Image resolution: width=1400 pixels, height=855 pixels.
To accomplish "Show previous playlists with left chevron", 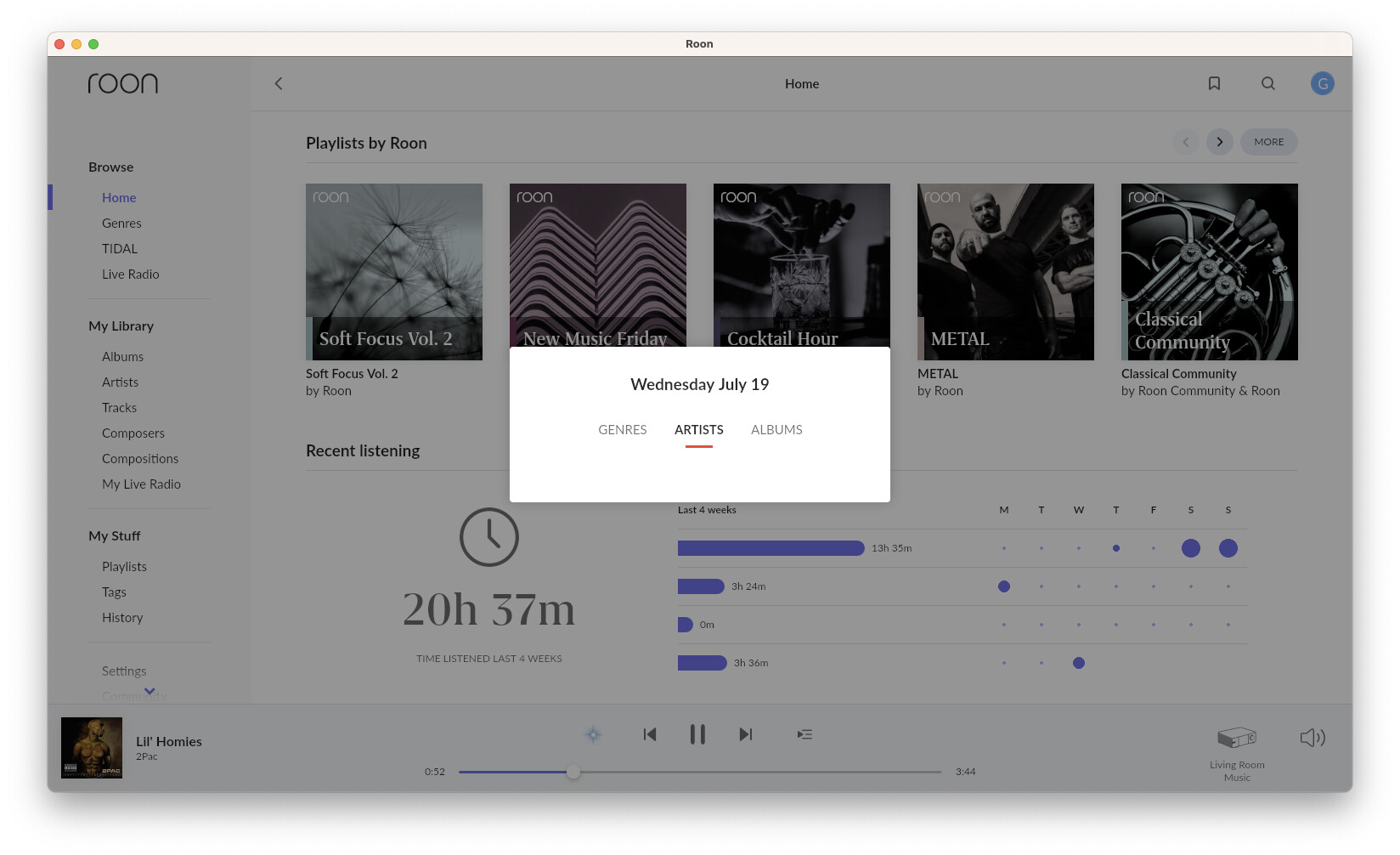I will coord(1186,142).
